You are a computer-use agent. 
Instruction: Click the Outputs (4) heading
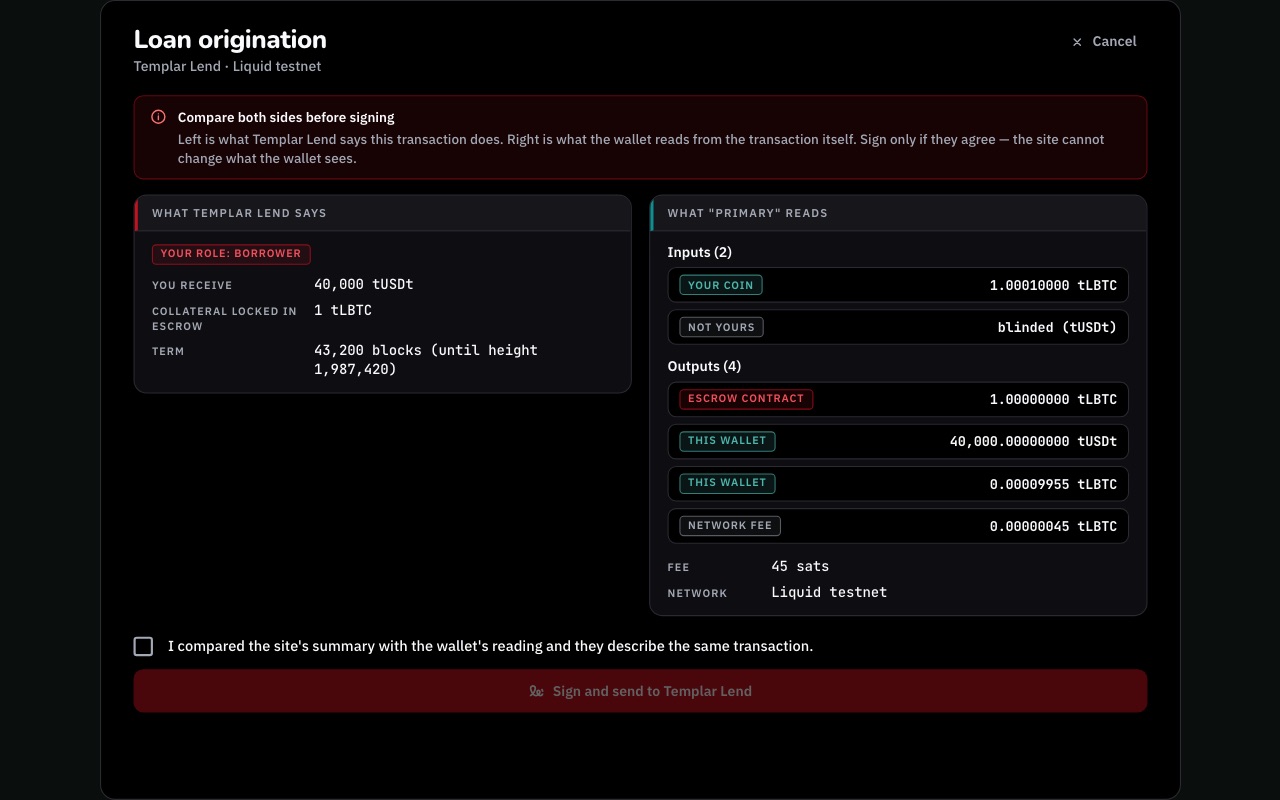[705, 366]
